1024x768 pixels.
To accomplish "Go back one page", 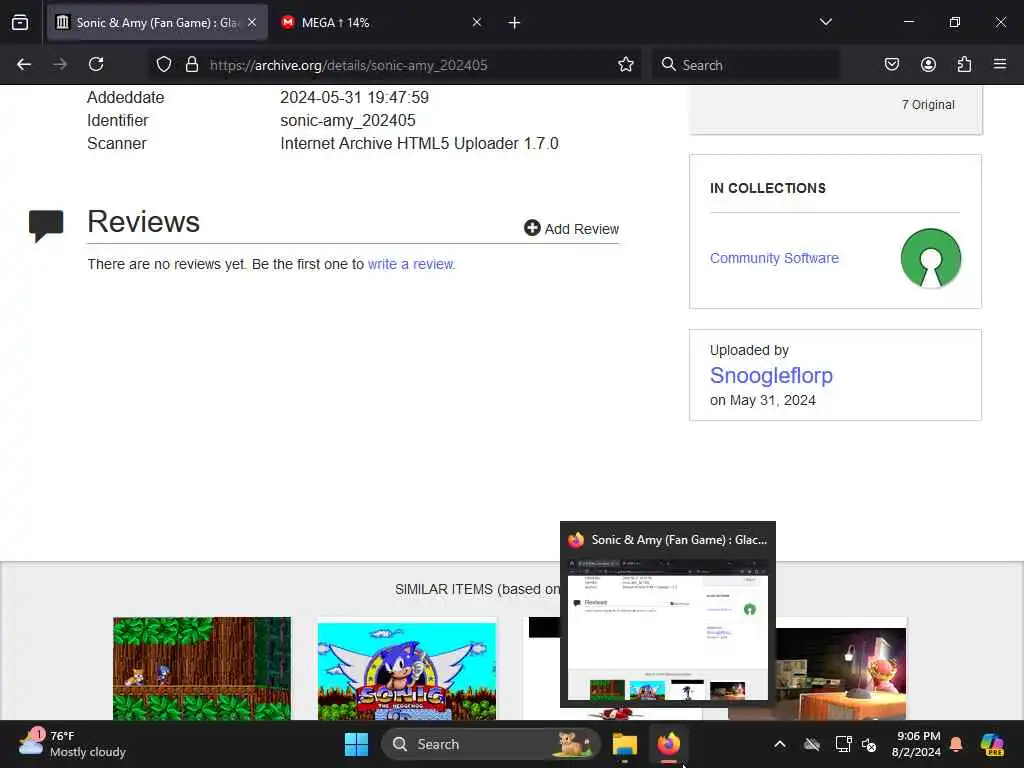I will pyautogui.click(x=24, y=64).
